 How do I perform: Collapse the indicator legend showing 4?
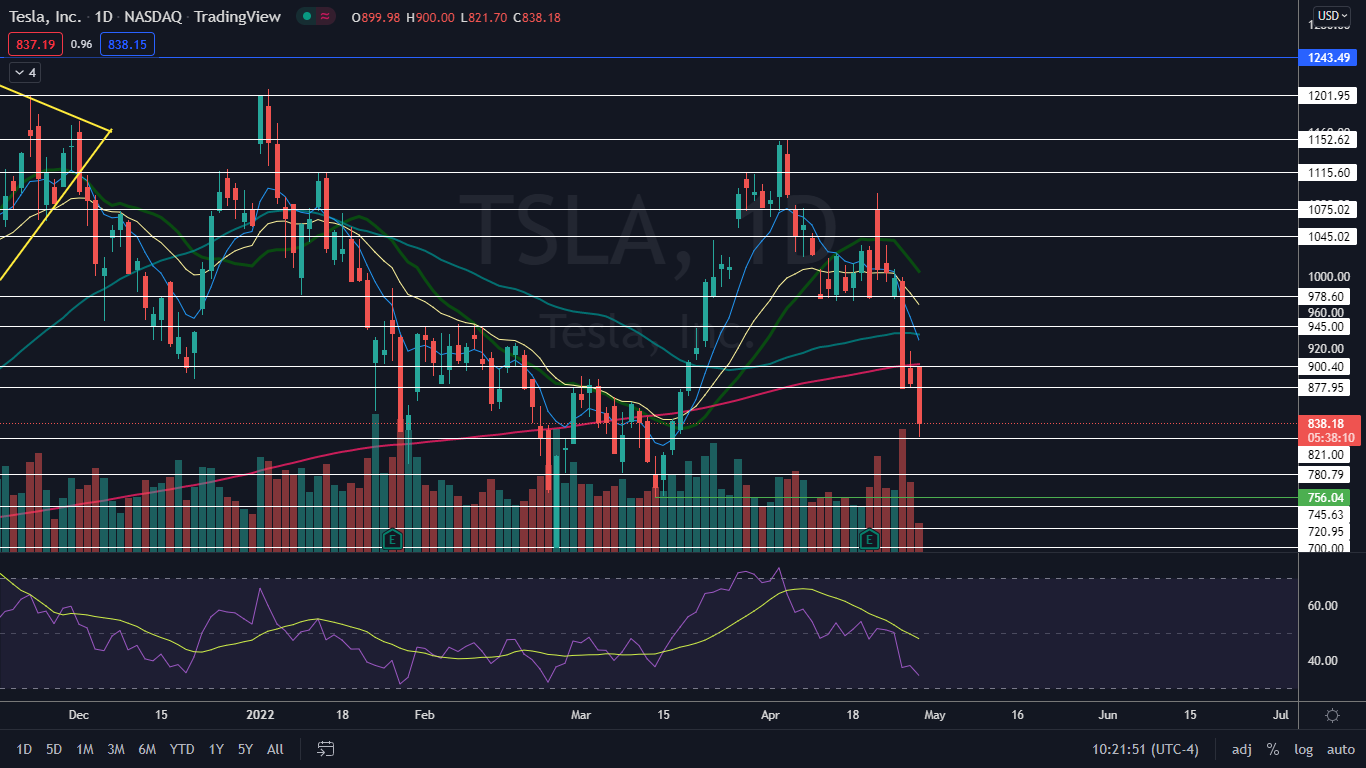25,72
